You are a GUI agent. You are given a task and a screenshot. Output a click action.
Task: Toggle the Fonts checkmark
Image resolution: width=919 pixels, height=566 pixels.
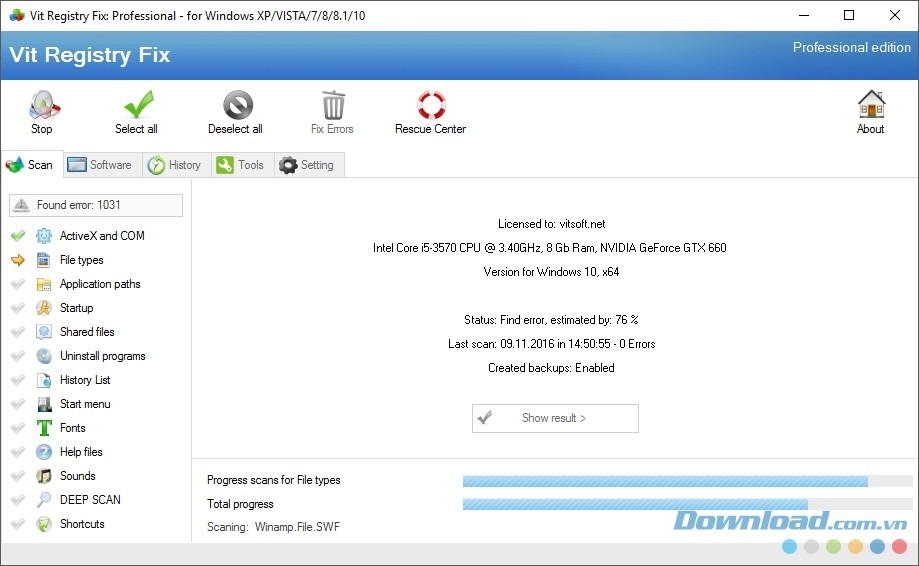click(18, 428)
